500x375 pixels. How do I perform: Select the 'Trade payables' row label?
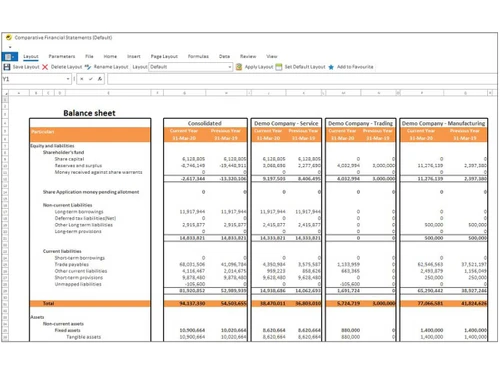[x=72, y=264]
